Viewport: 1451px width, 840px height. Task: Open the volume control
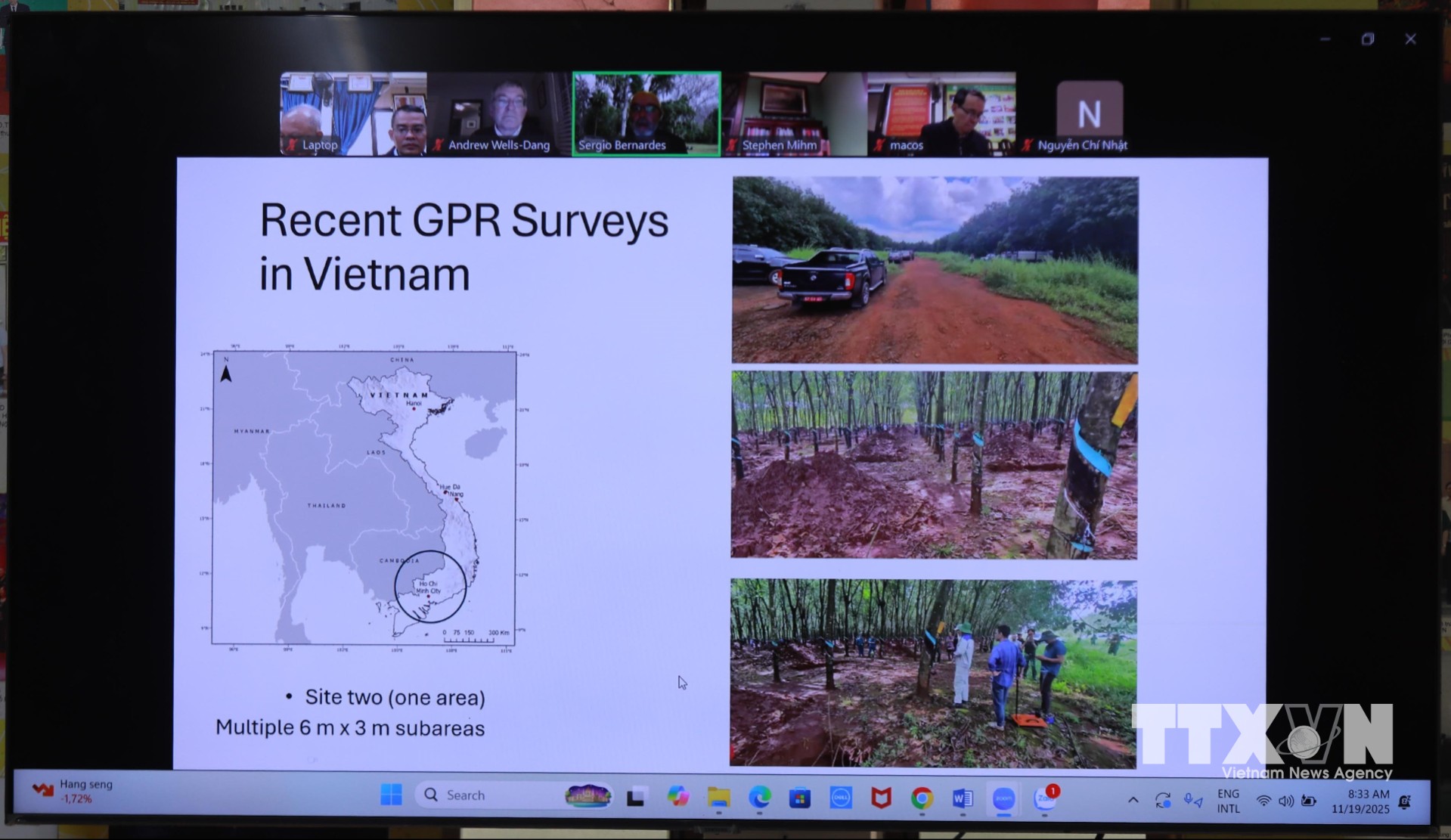pos(1285,801)
